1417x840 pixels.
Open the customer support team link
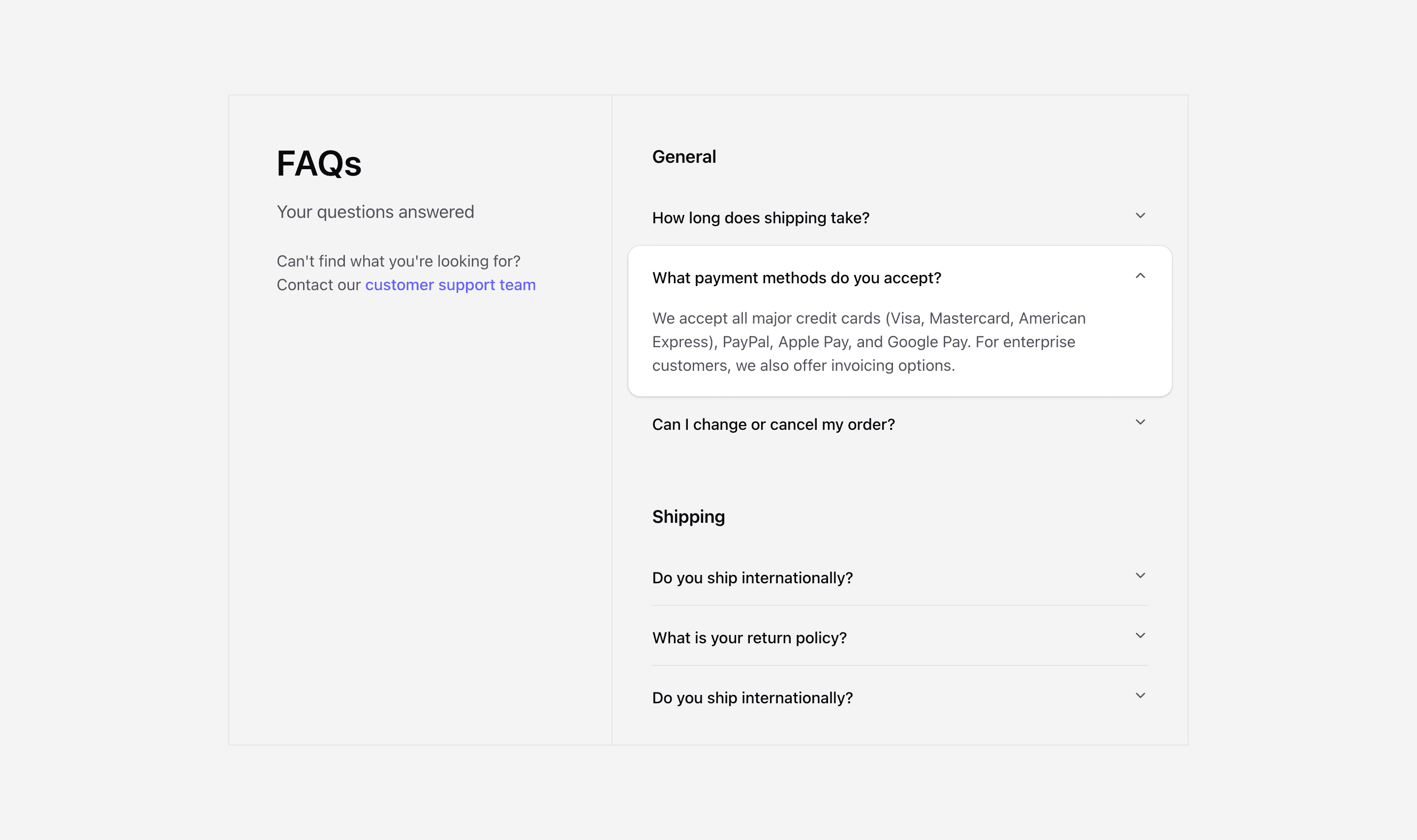pos(450,285)
